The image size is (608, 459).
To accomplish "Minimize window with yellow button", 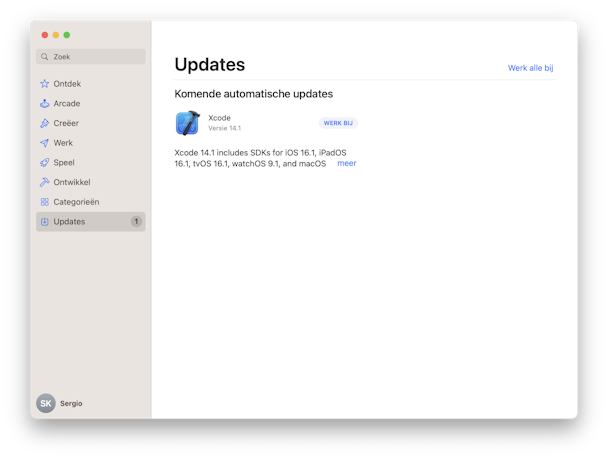I will coord(56,35).
